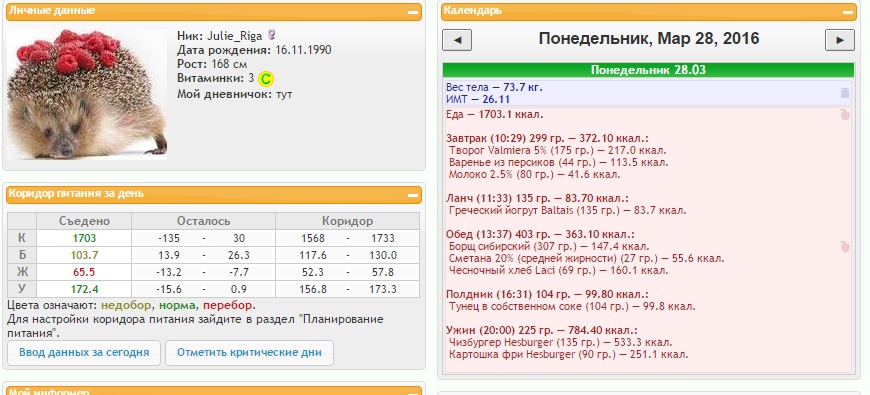This screenshot has width=870, height=395.
Task: Open Ввод данных за сегодня
Action: [84, 352]
